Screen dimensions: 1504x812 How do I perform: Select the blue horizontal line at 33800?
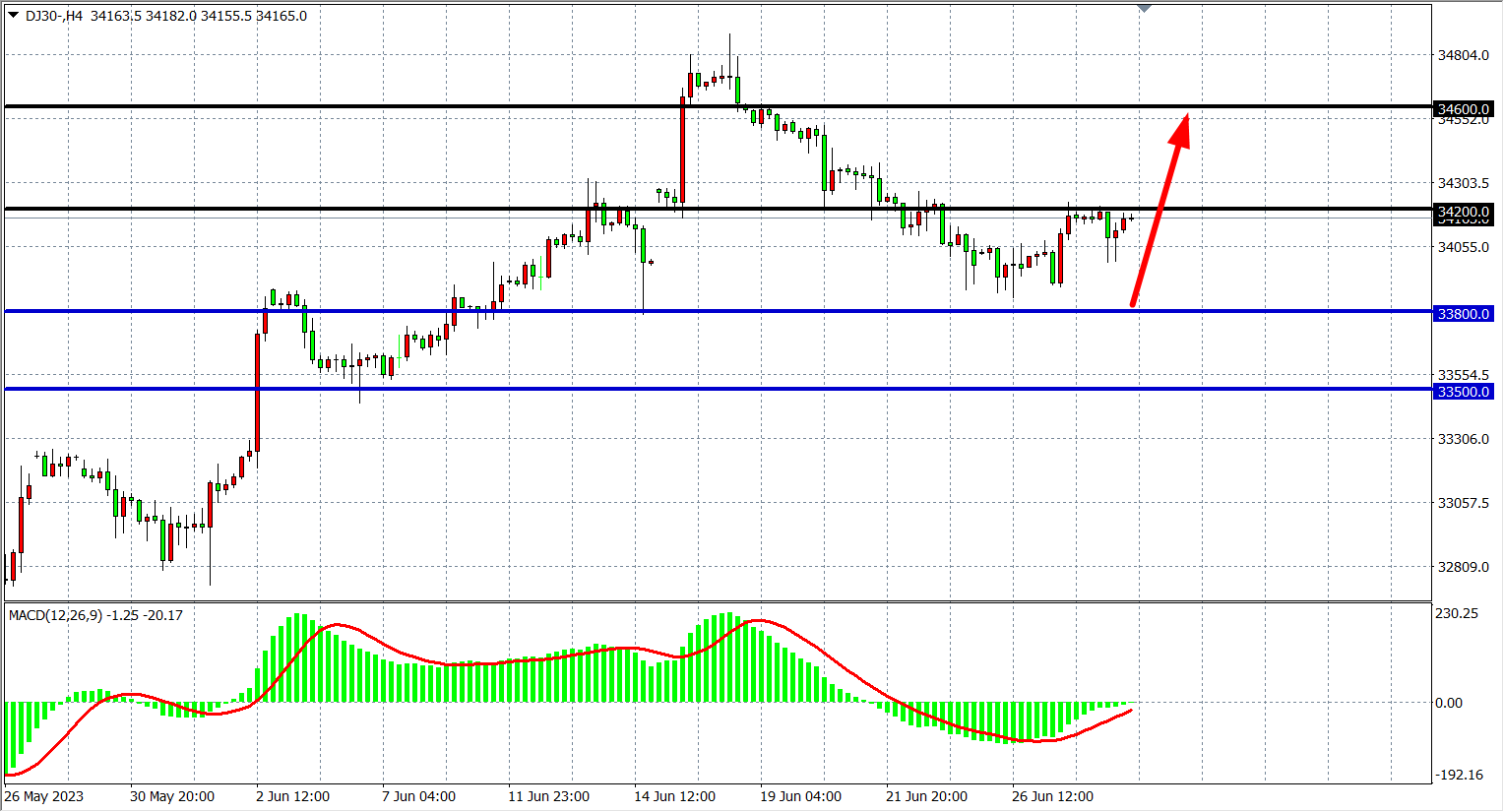point(787,312)
